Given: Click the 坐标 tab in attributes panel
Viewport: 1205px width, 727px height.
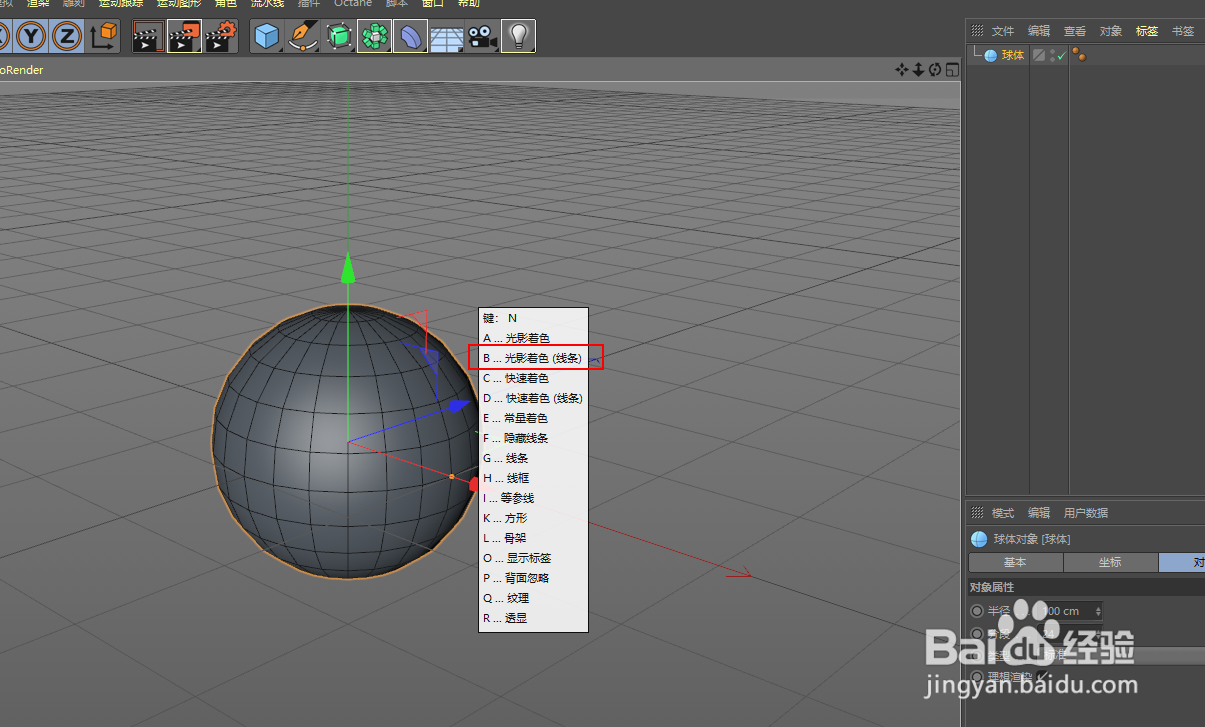Looking at the screenshot, I should tap(1111, 562).
